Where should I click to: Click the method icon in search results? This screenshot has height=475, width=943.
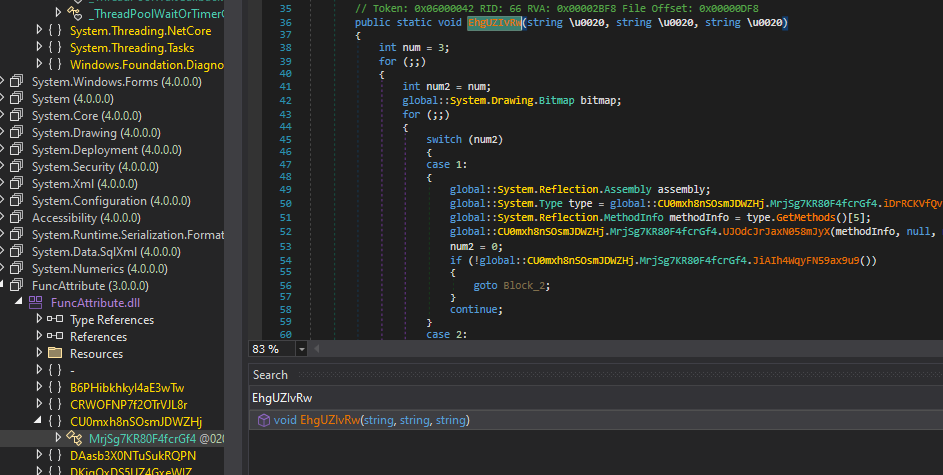pyautogui.click(x=264, y=421)
